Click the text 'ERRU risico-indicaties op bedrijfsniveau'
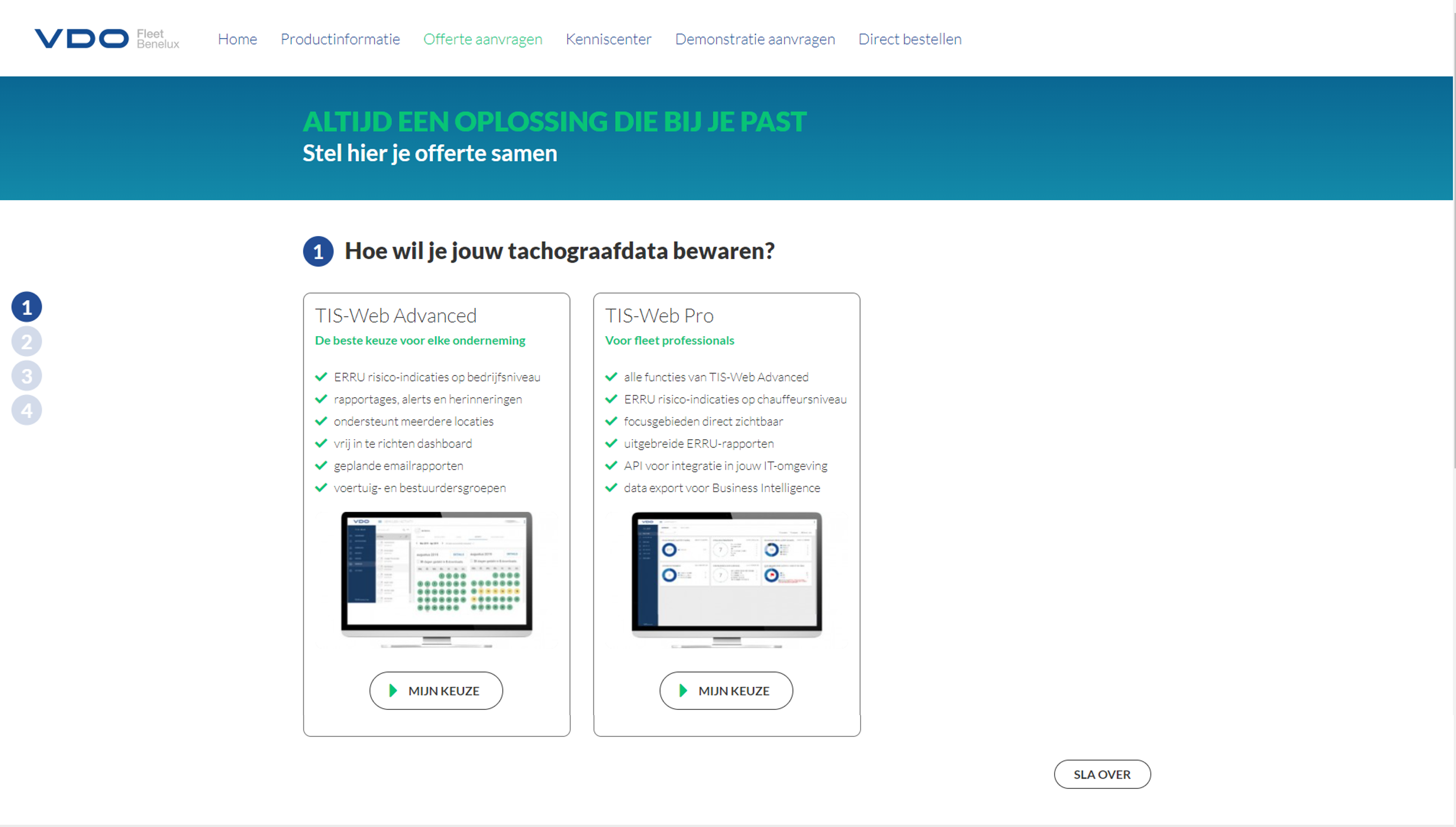The image size is (1456, 827). [x=437, y=377]
